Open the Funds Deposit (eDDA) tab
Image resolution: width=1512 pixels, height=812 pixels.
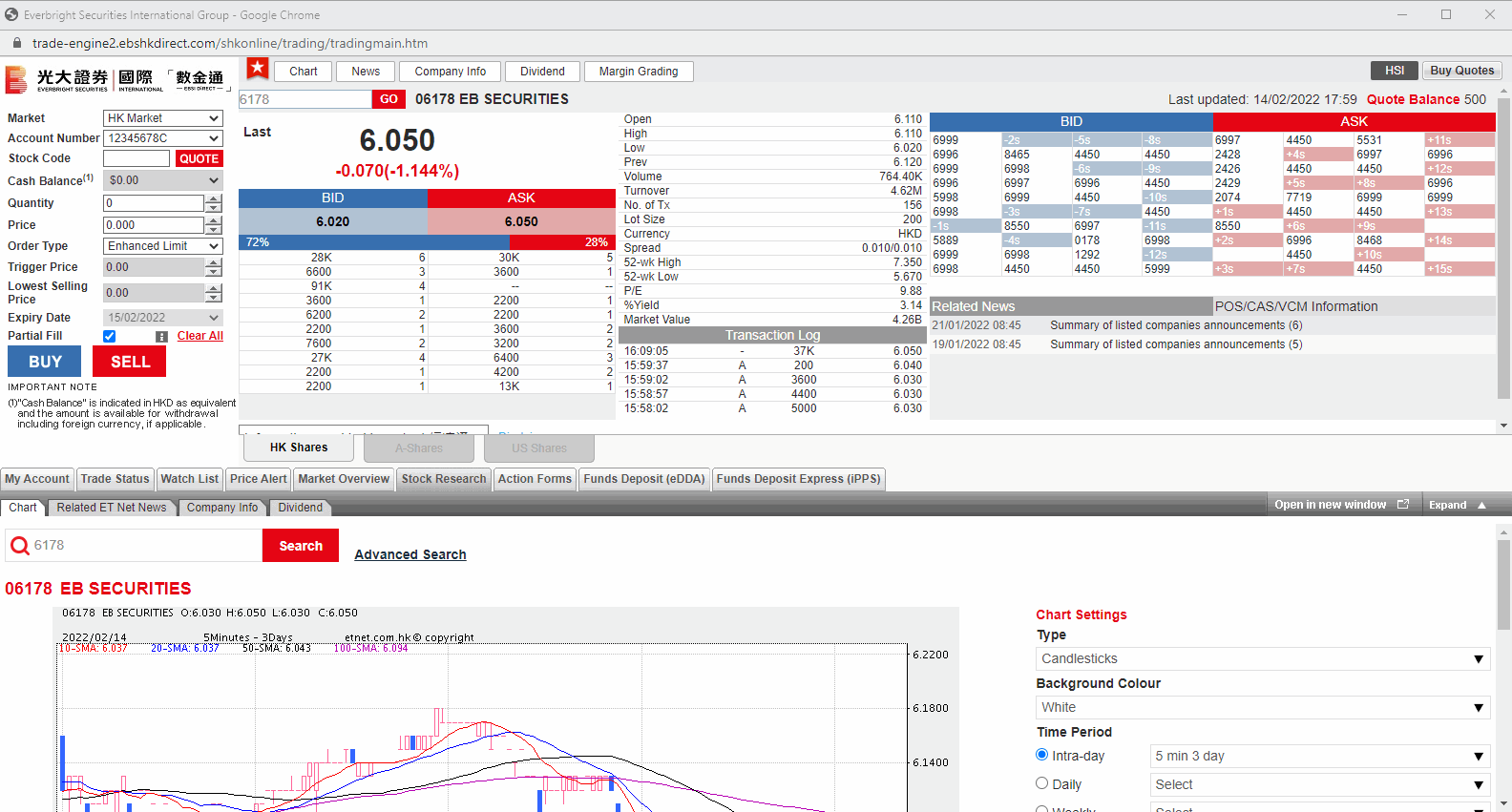point(644,479)
